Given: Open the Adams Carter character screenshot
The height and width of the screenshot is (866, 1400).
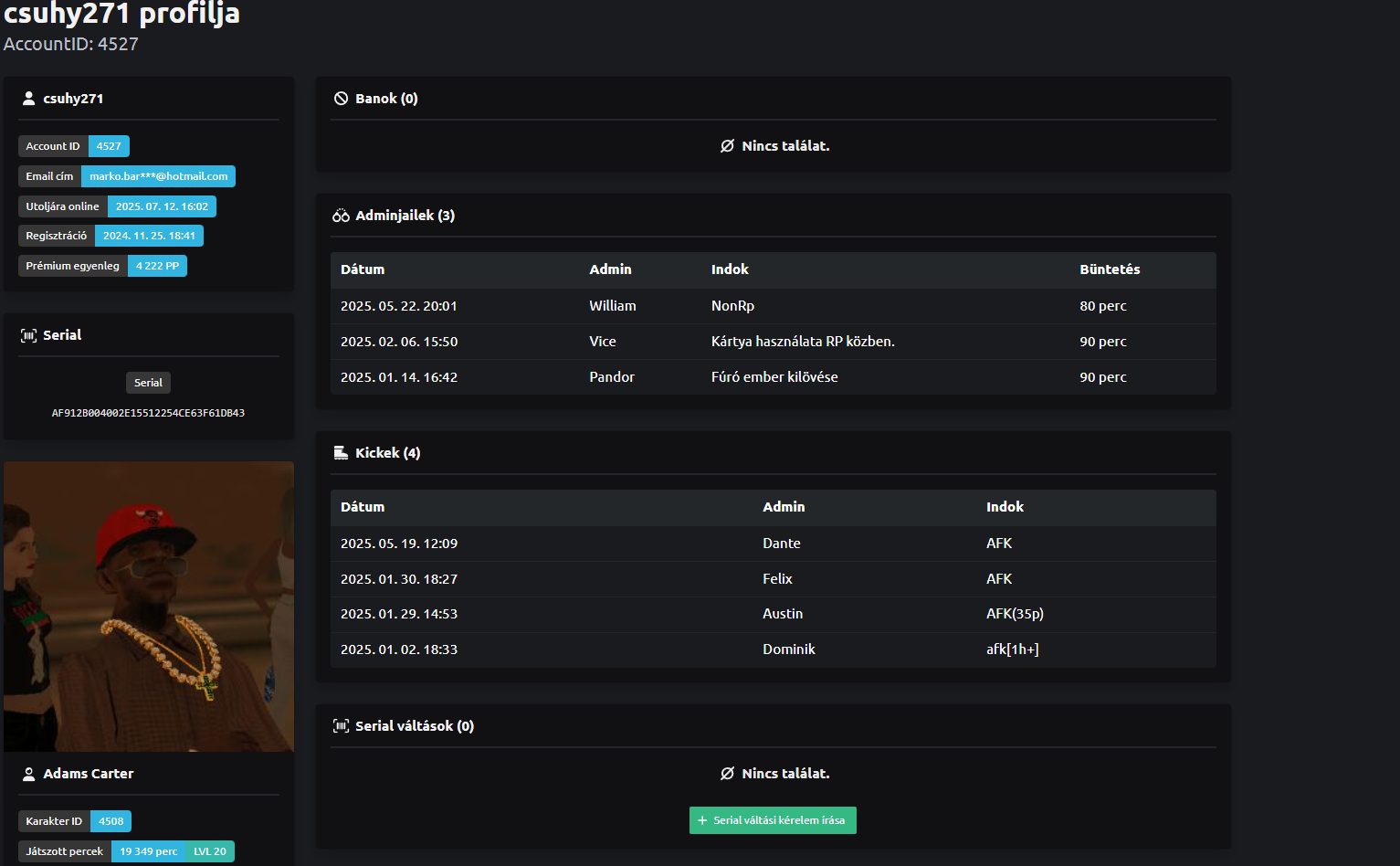Looking at the screenshot, I should point(149,606).
